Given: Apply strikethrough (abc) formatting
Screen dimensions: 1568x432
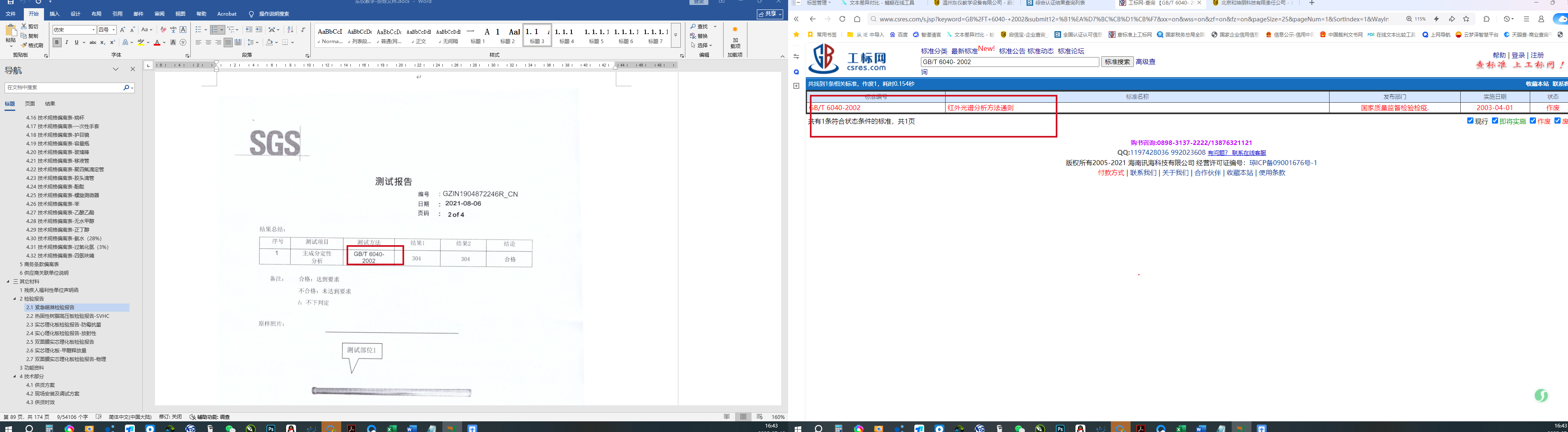Looking at the screenshot, I should pyautogui.click(x=93, y=43).
